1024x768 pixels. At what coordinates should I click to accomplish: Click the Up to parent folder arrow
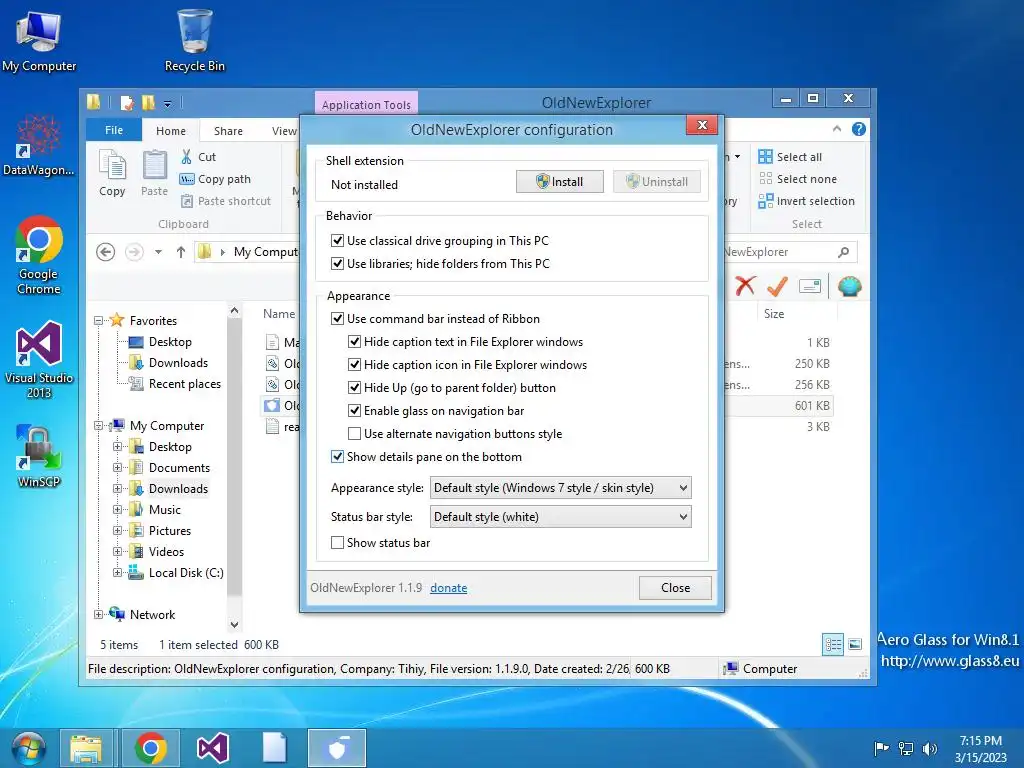181,251
